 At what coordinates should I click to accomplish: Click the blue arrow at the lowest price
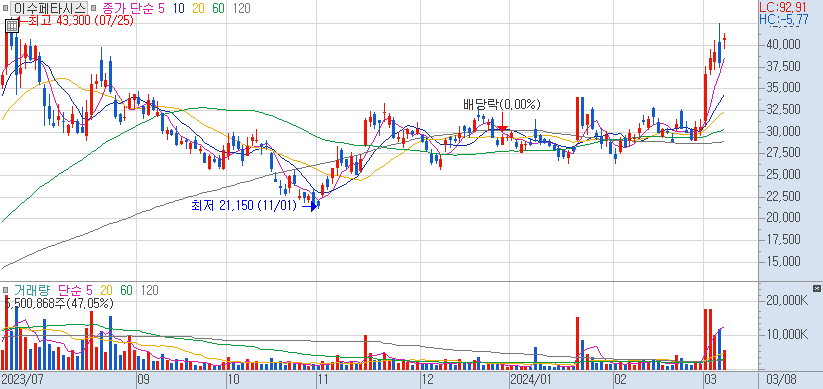coord(310,207)
